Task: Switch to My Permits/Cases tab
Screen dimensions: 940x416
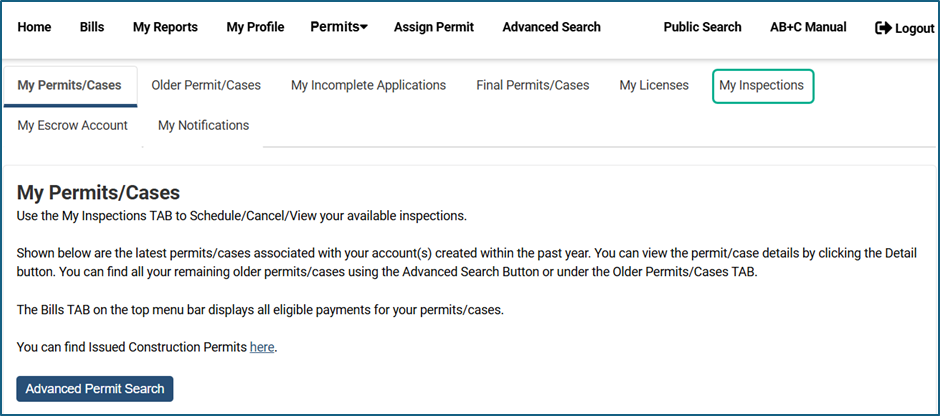Action: (69, 85)
